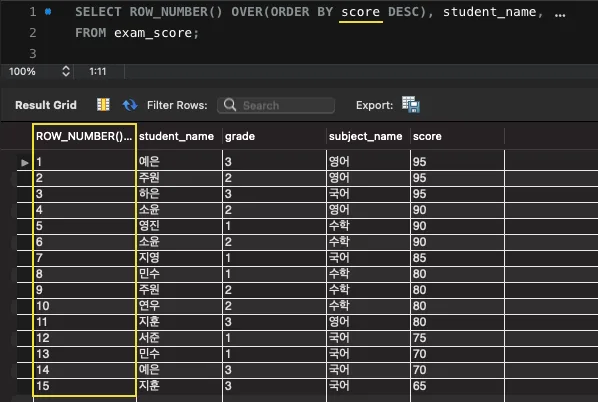The height and width of the screenshot is (402, 598).
Task: Select row number cell 15
Action: tap(84, 386)
